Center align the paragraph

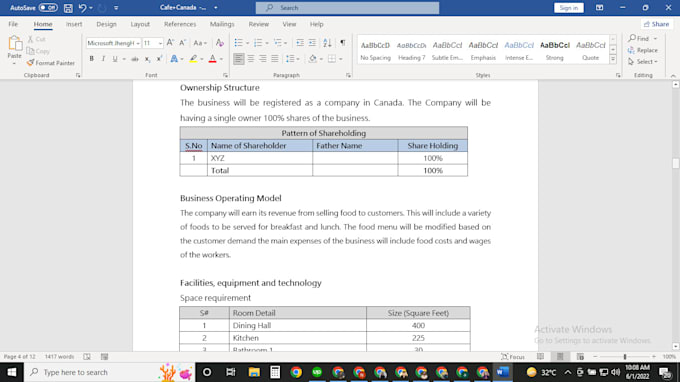click(x=251, y=59)
